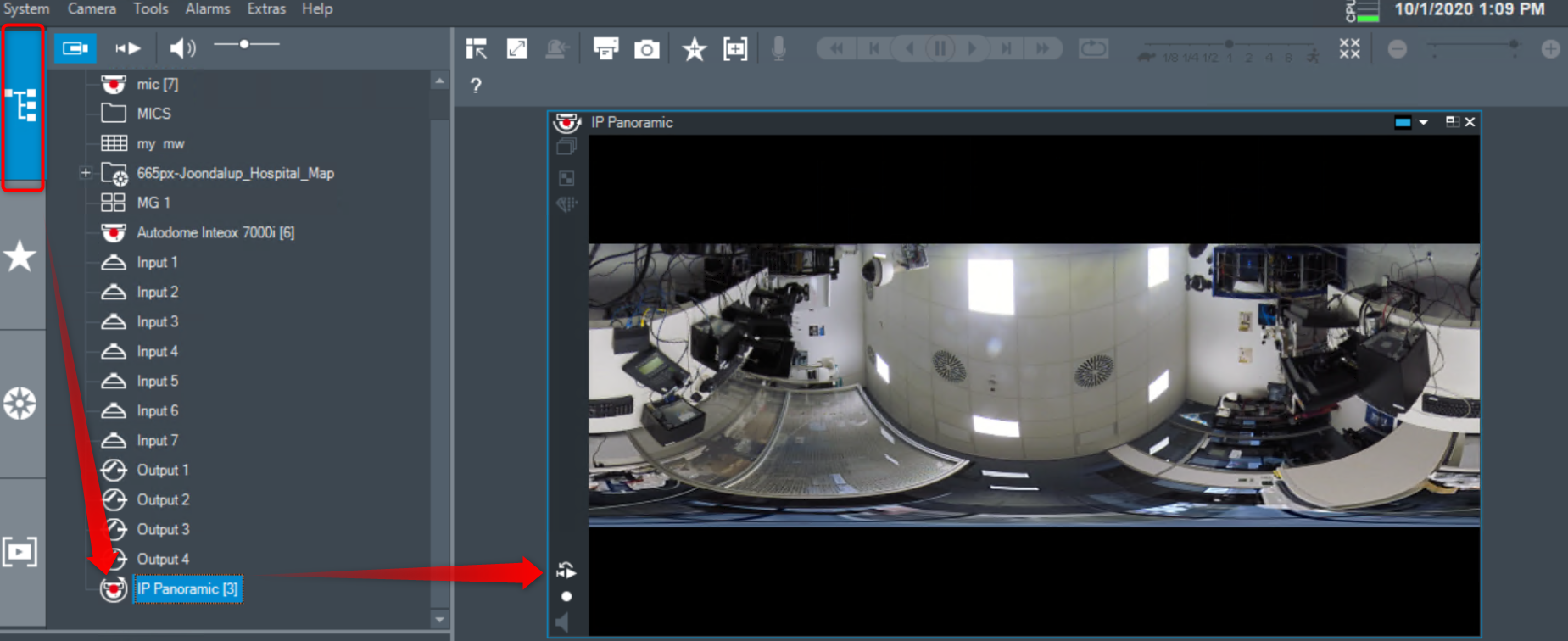Toggle recording dot in image pane

pos(566,597)
